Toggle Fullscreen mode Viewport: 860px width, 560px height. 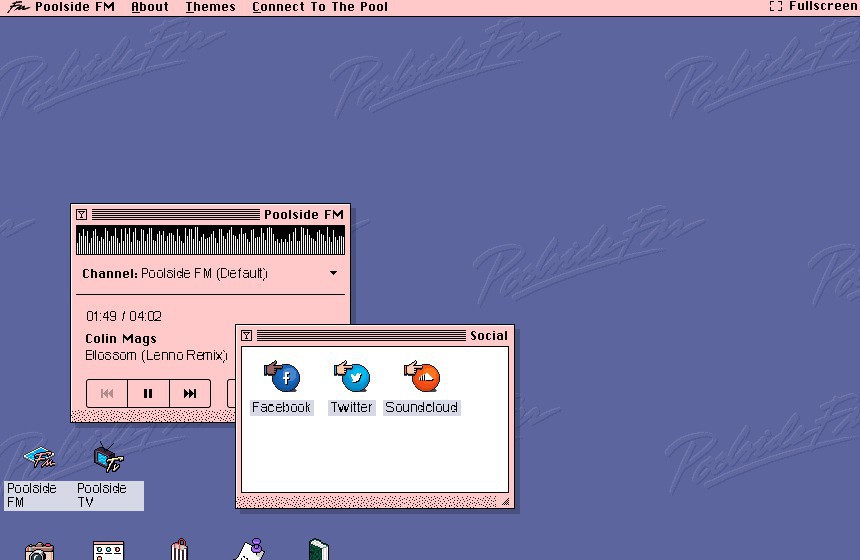tap(814, 7)
